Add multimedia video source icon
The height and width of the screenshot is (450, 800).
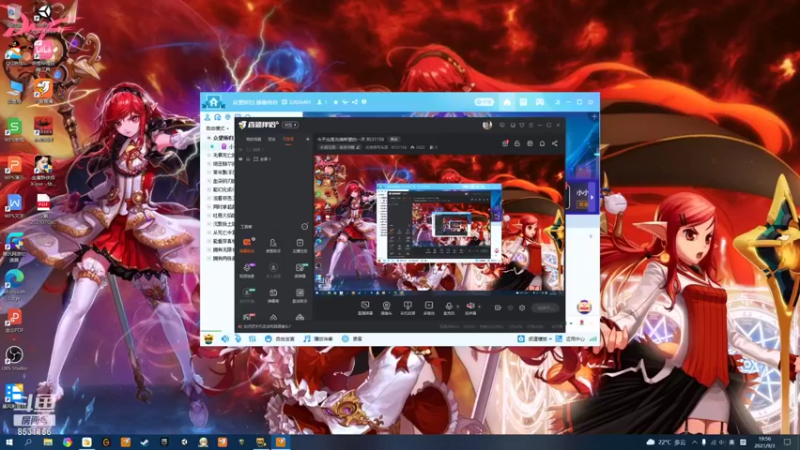429,308
